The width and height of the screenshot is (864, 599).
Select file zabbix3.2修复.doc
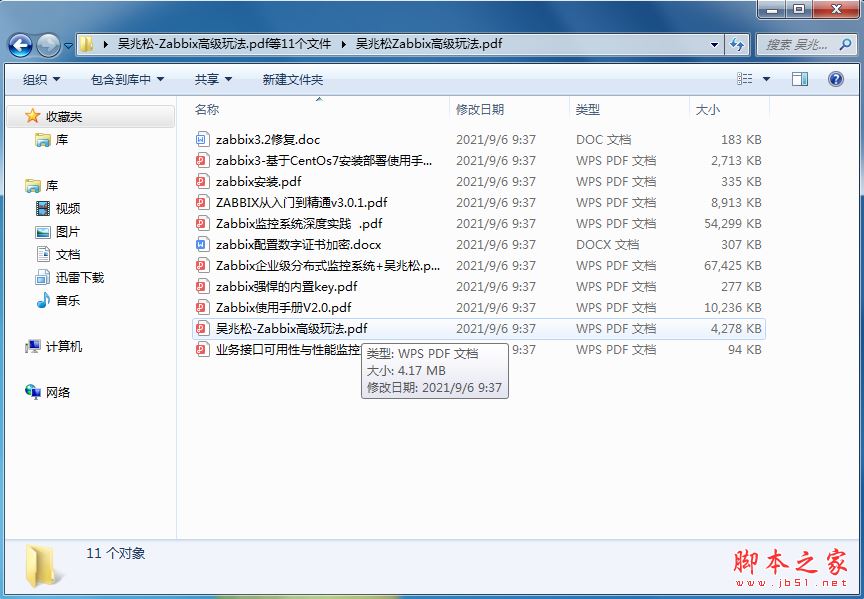[268, 140]
